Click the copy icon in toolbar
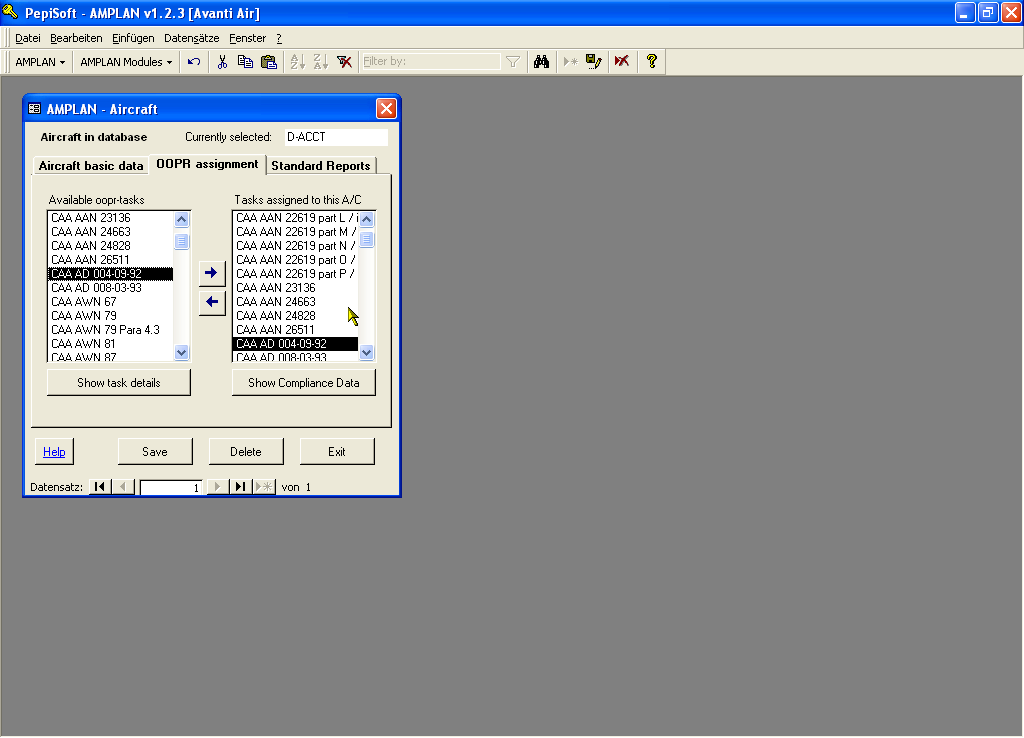This screenshot has width=1024, height=738. [x=245, y=62]
